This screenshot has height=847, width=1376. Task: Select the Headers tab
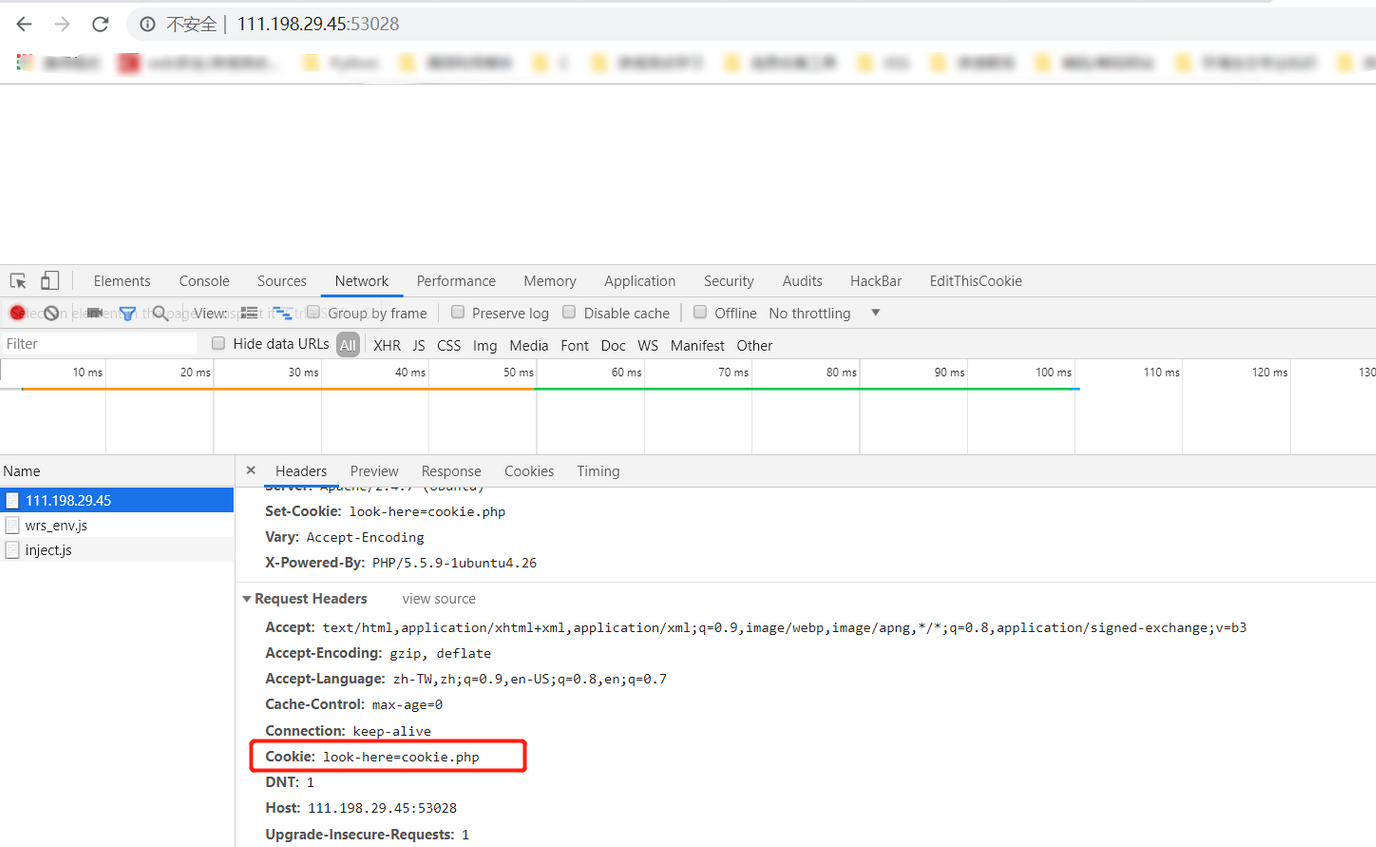pyautogui.click(x=301, y=471)
